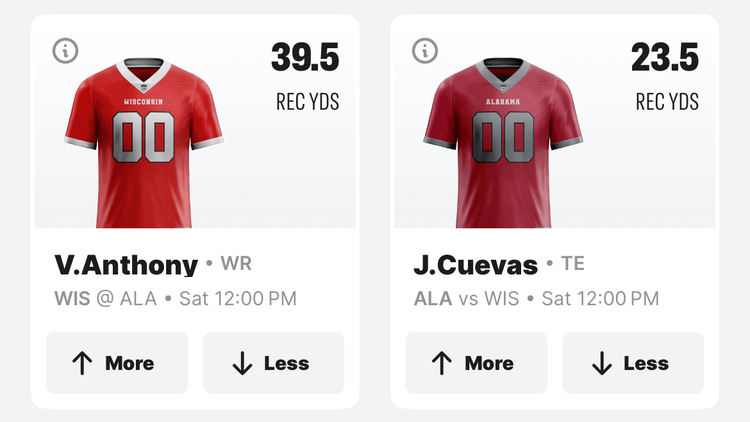Click the down arrow on V.Anthony's Less
The height and width of the screenshot is (422, 750).
(x=242, y=363)
